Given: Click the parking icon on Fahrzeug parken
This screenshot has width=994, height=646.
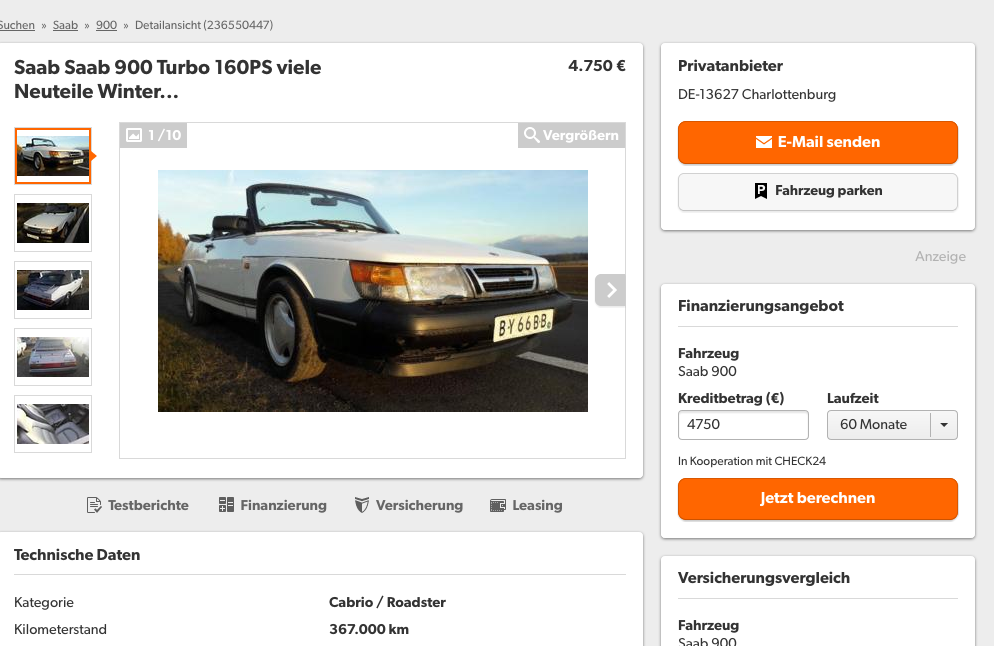Looking at the screenshot, I should coord(761,191).
